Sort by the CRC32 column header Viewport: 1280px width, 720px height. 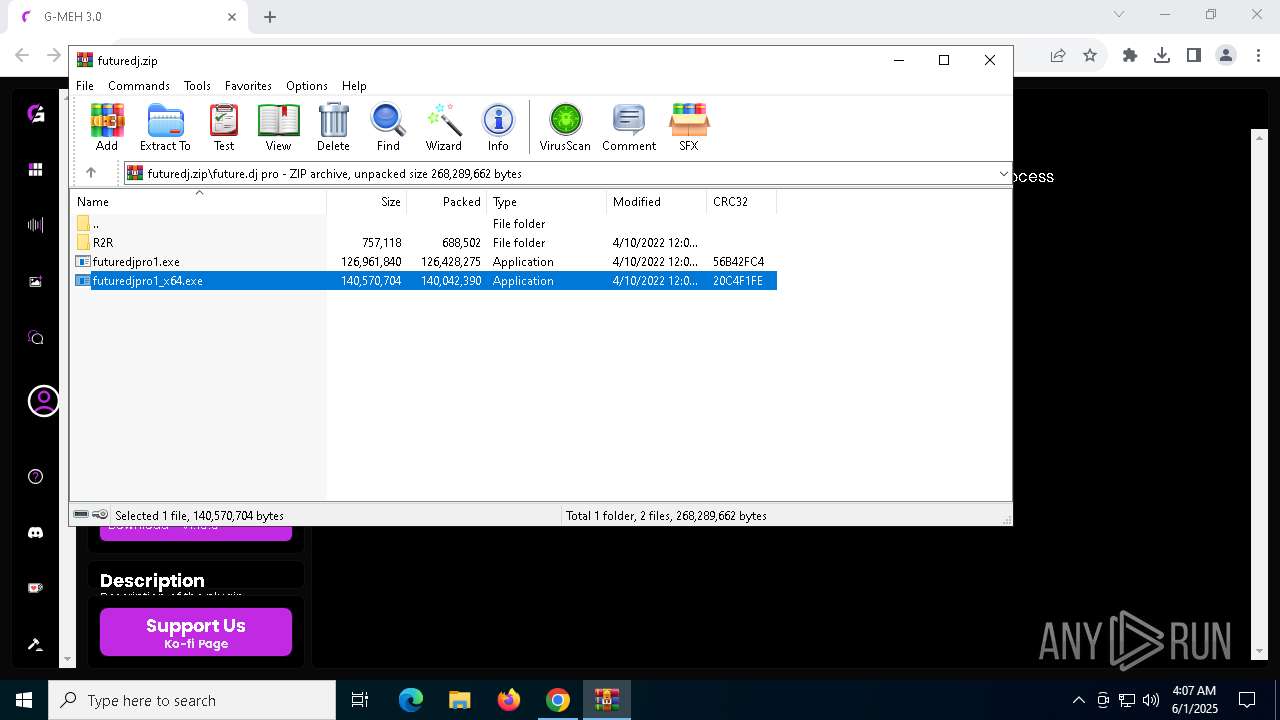(x=741, y=202)
